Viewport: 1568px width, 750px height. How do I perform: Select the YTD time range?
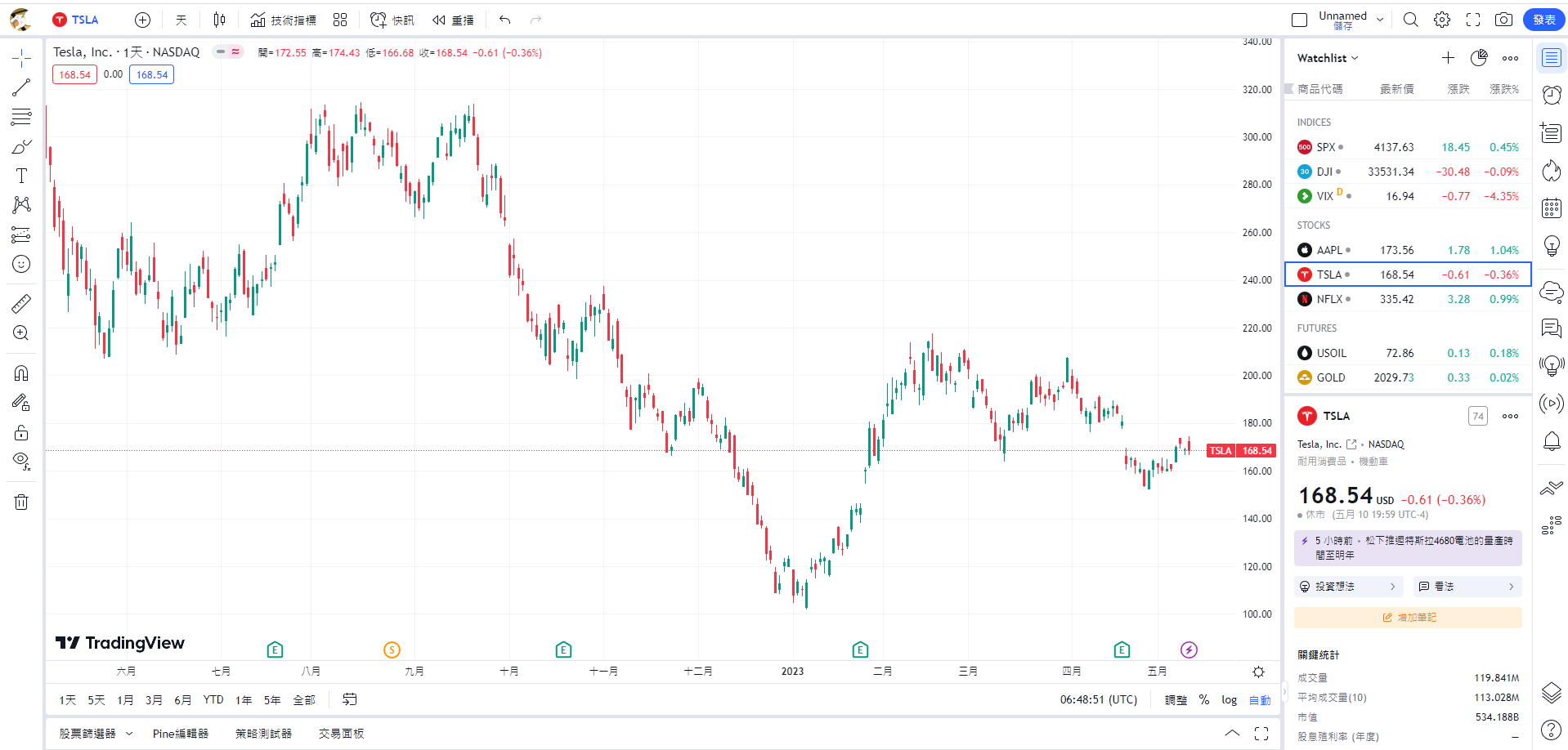click(x=213, y=700)
